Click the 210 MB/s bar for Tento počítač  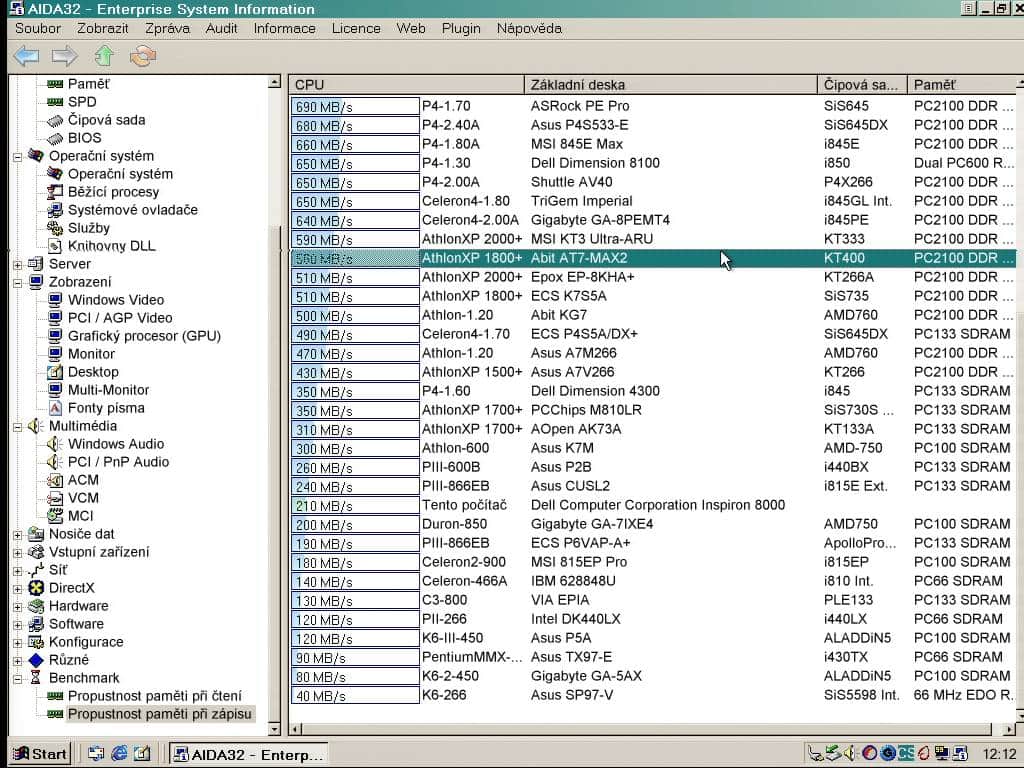[355, 505]
